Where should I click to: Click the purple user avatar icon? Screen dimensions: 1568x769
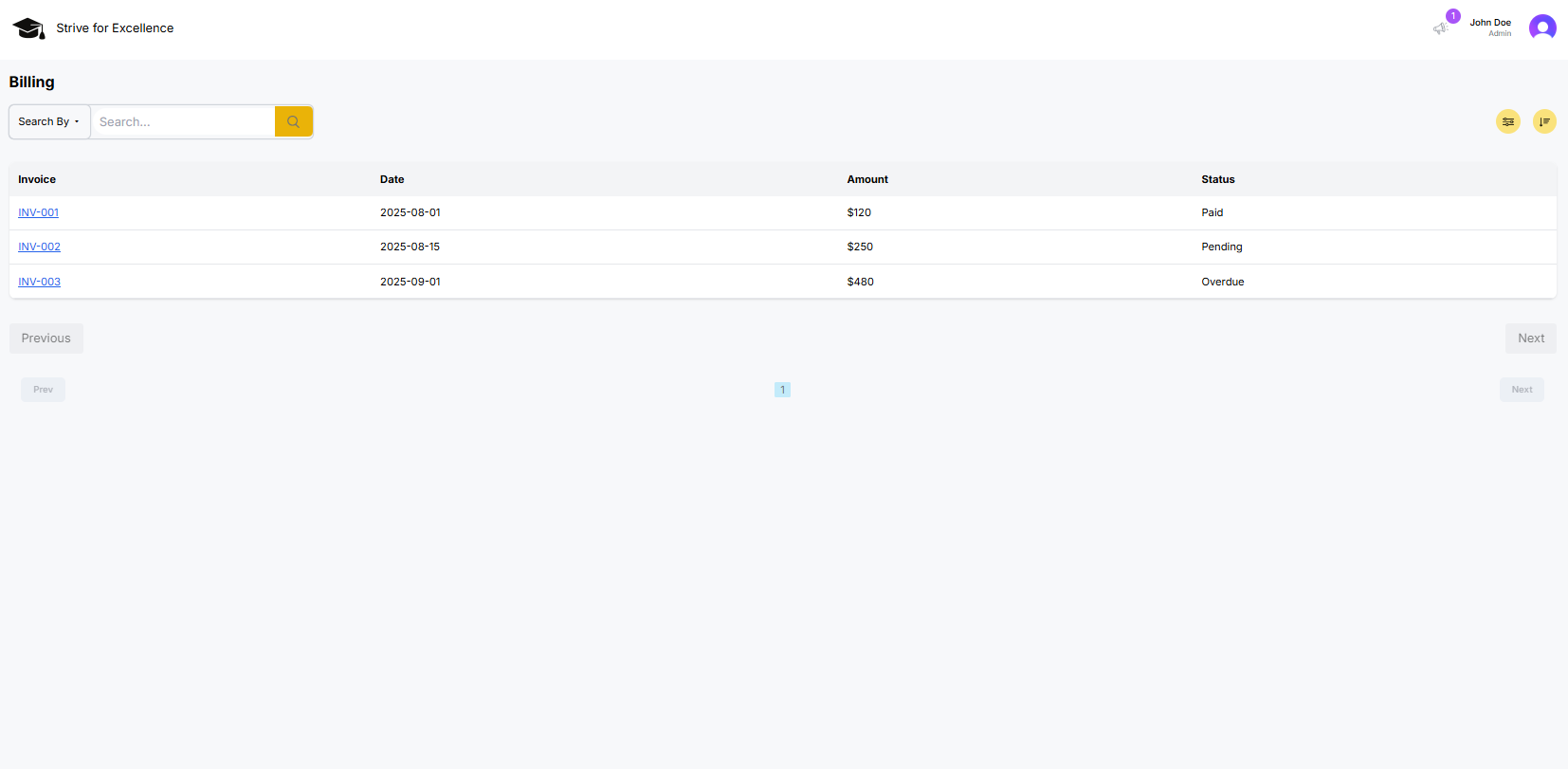coord(1542,27)
